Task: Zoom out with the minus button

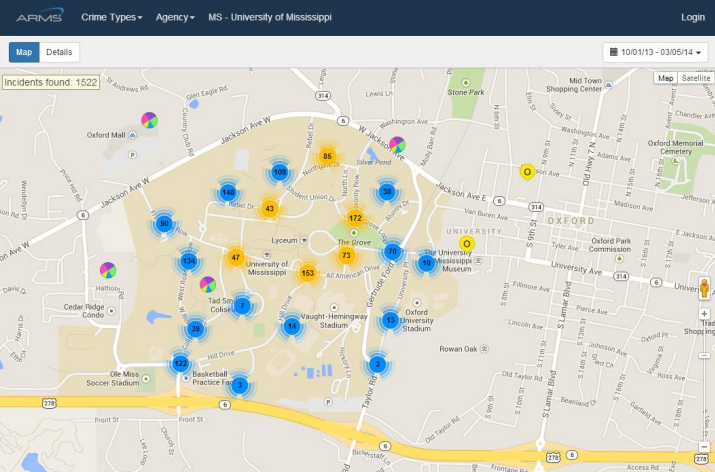Action: click(x=704, y=447)
